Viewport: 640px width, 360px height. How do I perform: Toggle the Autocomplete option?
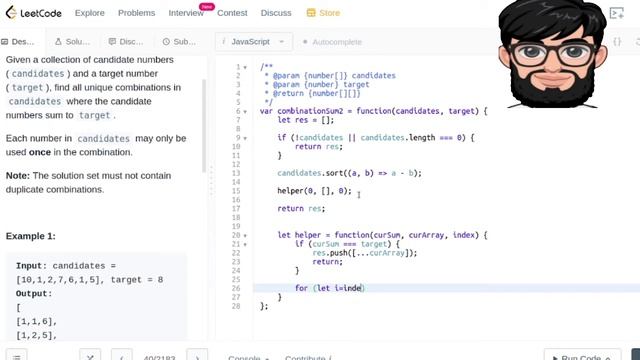coord(332,42)
